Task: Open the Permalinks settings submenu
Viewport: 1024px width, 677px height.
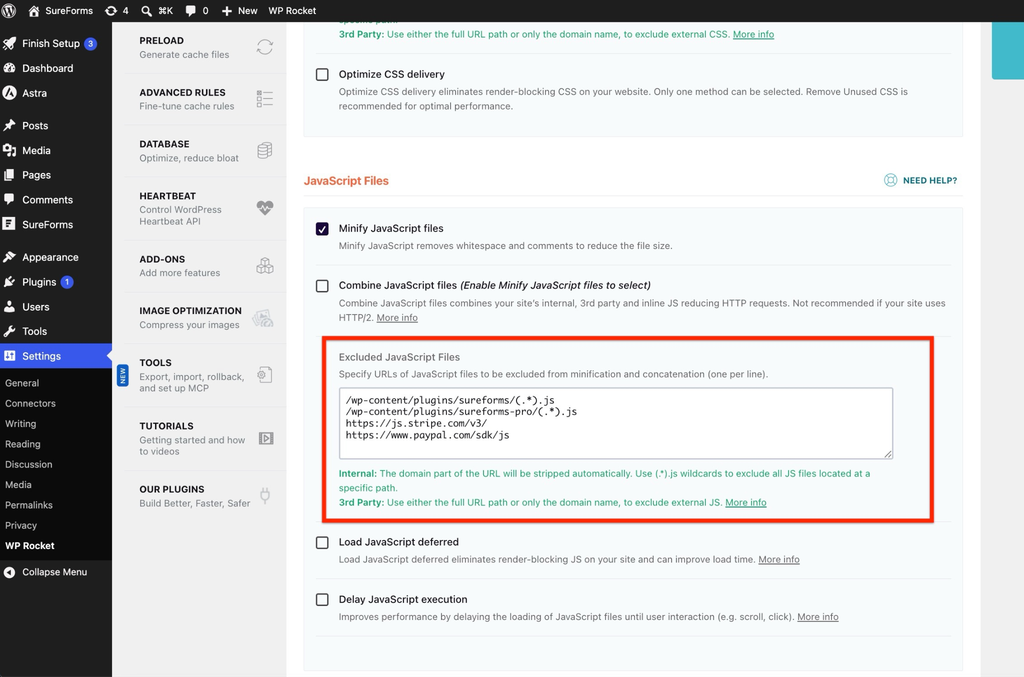Action: [x=29, y=505]
